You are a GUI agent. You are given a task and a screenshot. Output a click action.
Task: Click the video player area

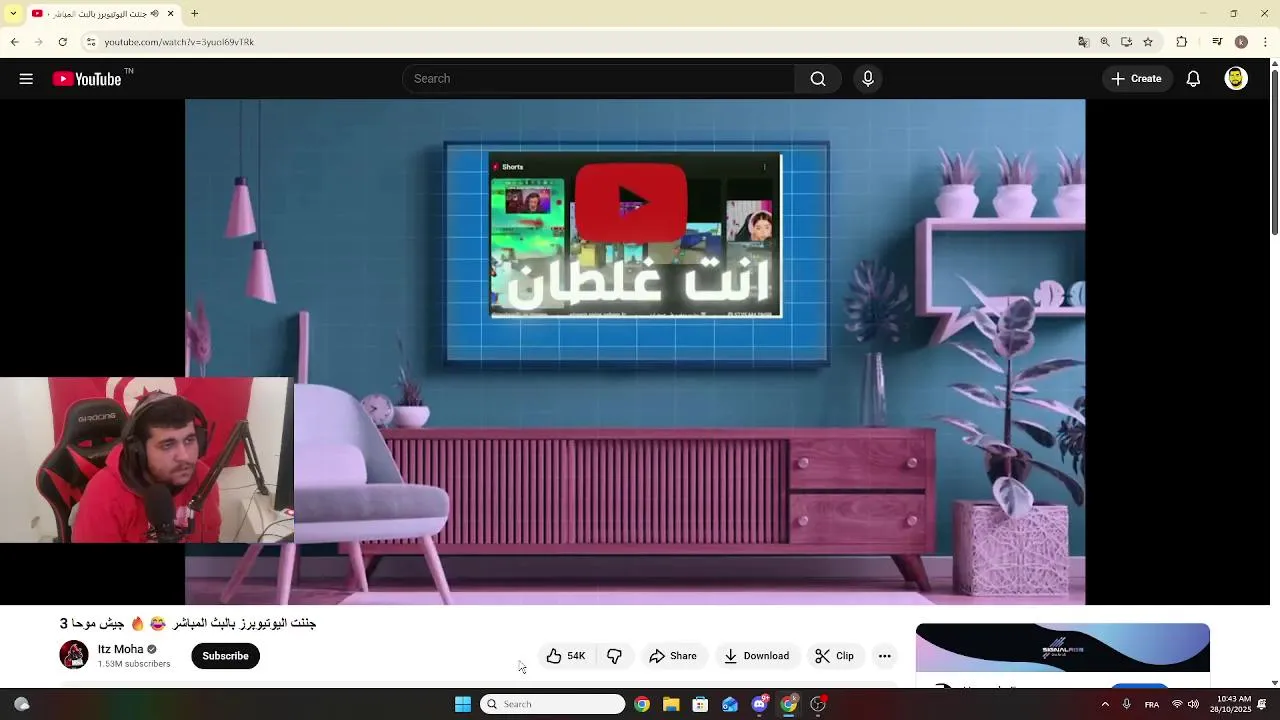click(x=635, y=352)
